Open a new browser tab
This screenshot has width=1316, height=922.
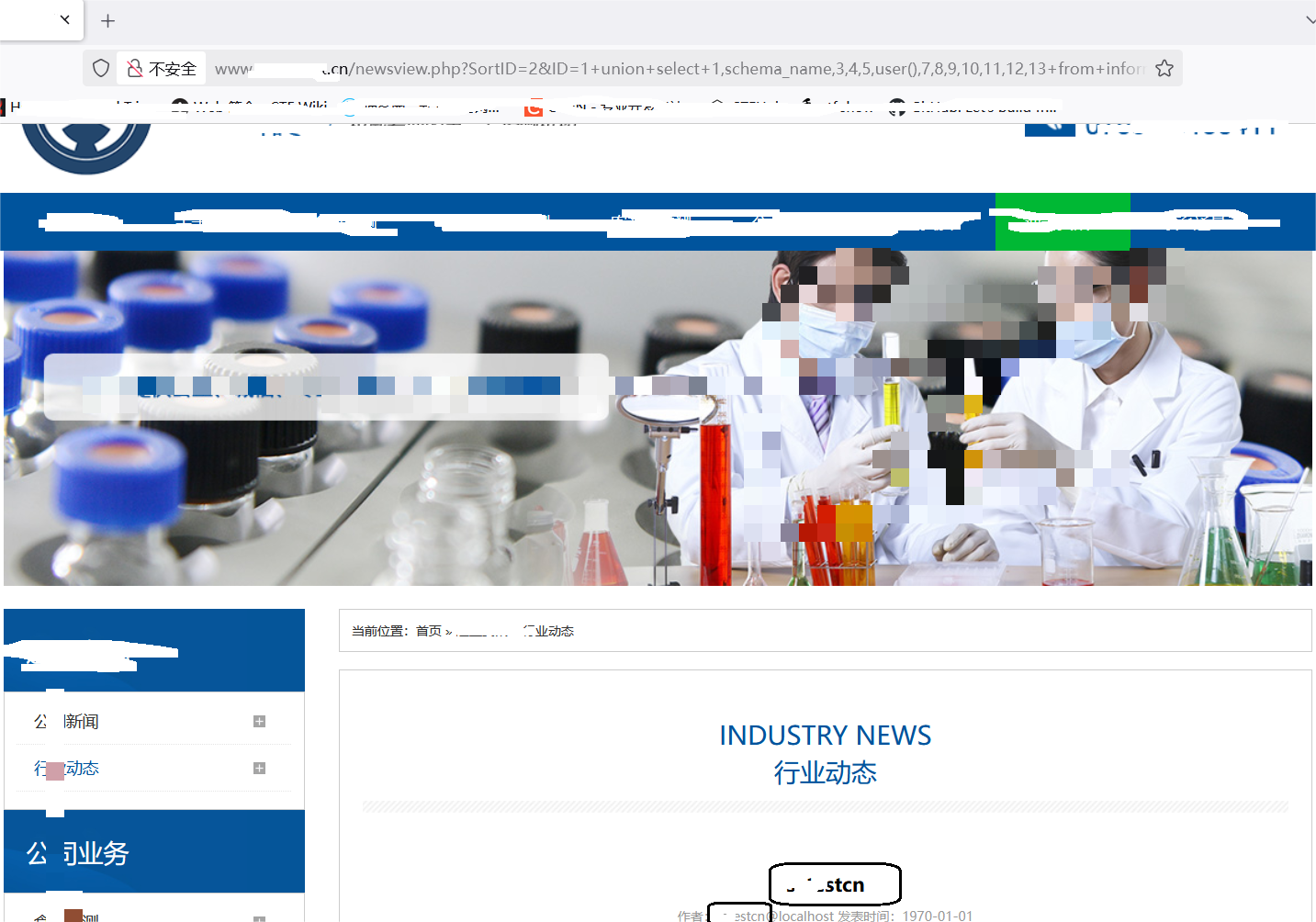coord(107,20)
